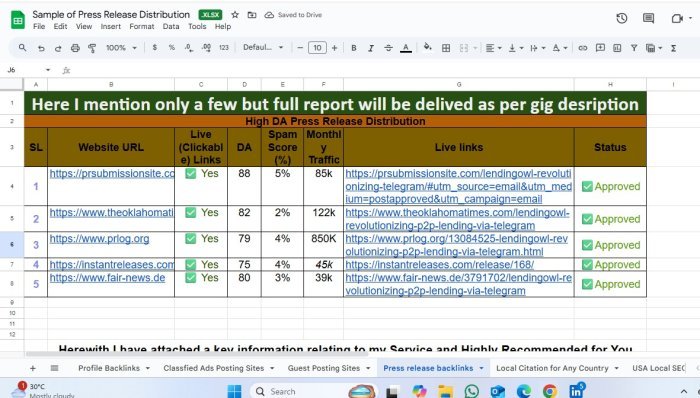Star the document
The height and width of the screenshot is (398, 700).
pyautogui.click(x=235, y=15)
